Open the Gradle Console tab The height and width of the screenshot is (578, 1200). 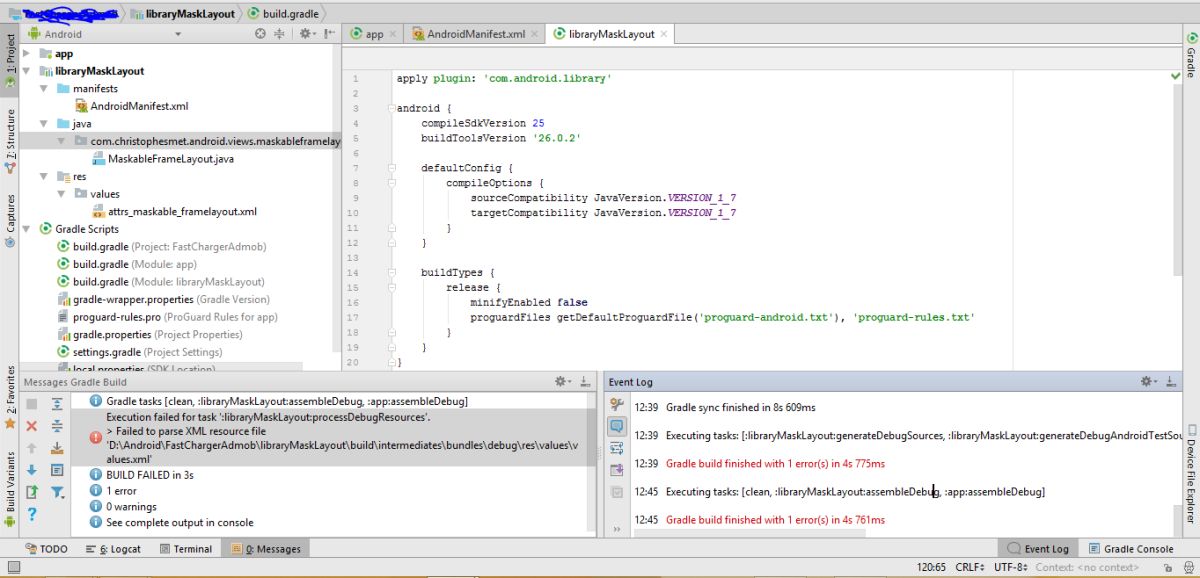tap(1131, 549)
